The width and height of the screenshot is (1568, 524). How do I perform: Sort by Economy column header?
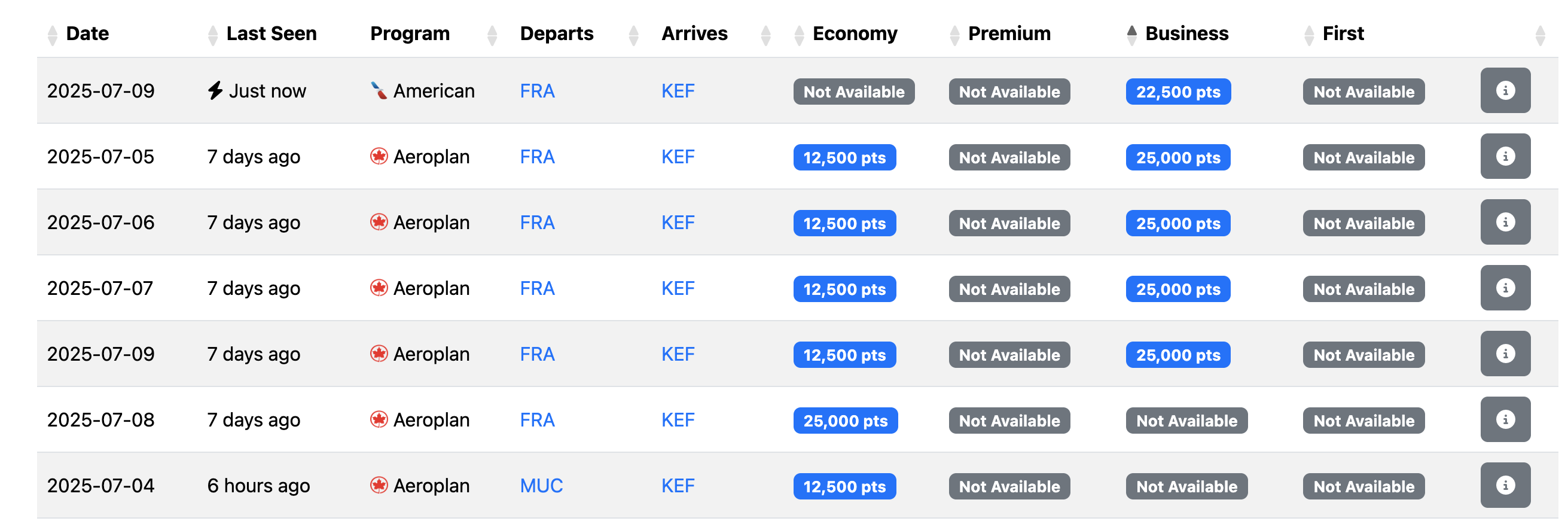click(854, 33)
